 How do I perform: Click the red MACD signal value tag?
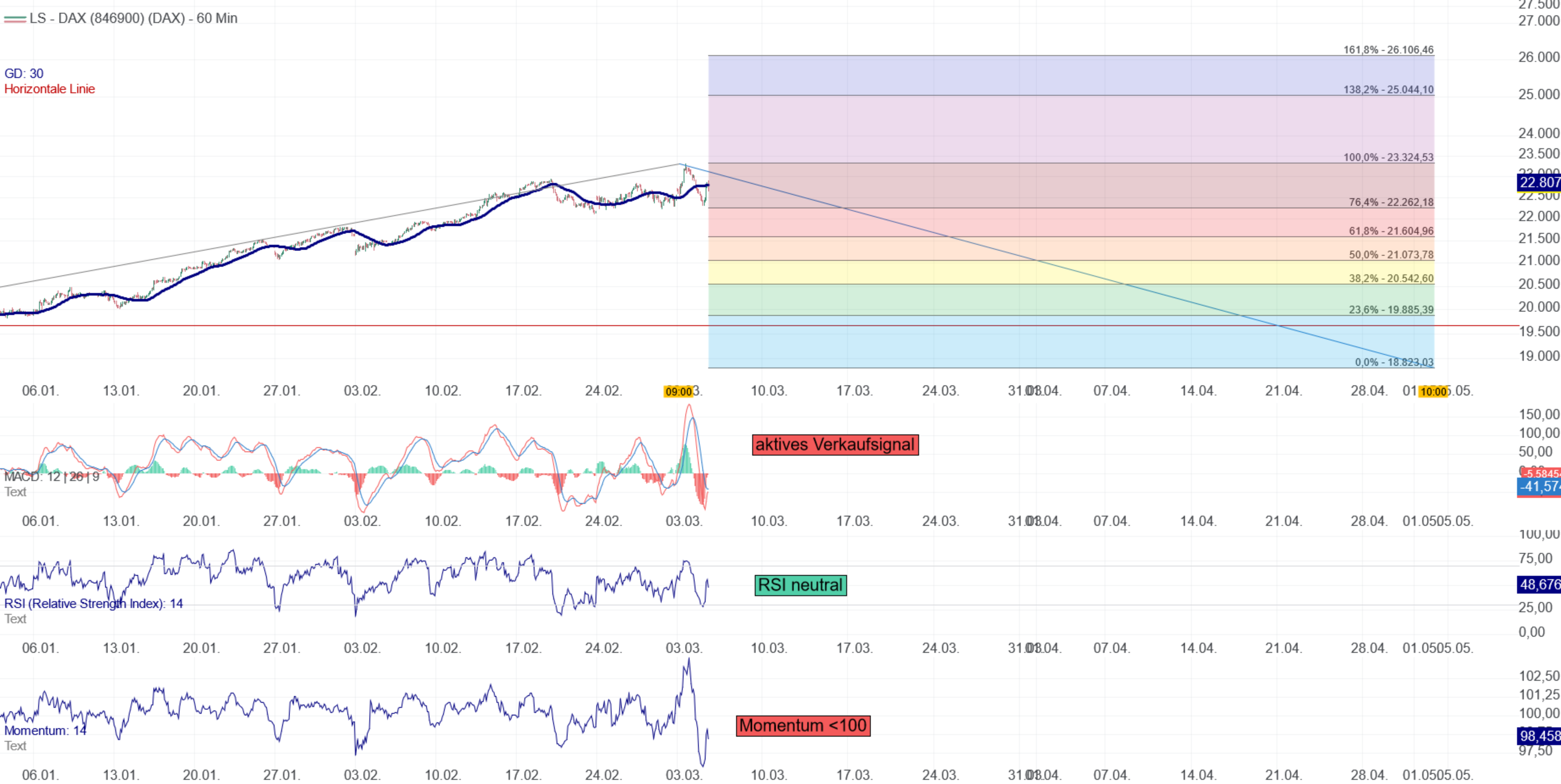1541,473
